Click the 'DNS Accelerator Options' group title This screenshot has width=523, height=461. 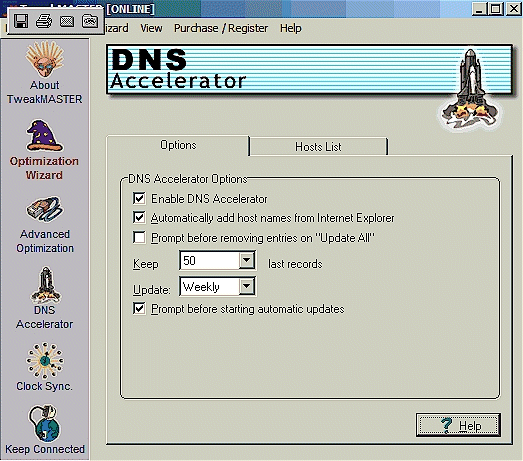[188, 179]
